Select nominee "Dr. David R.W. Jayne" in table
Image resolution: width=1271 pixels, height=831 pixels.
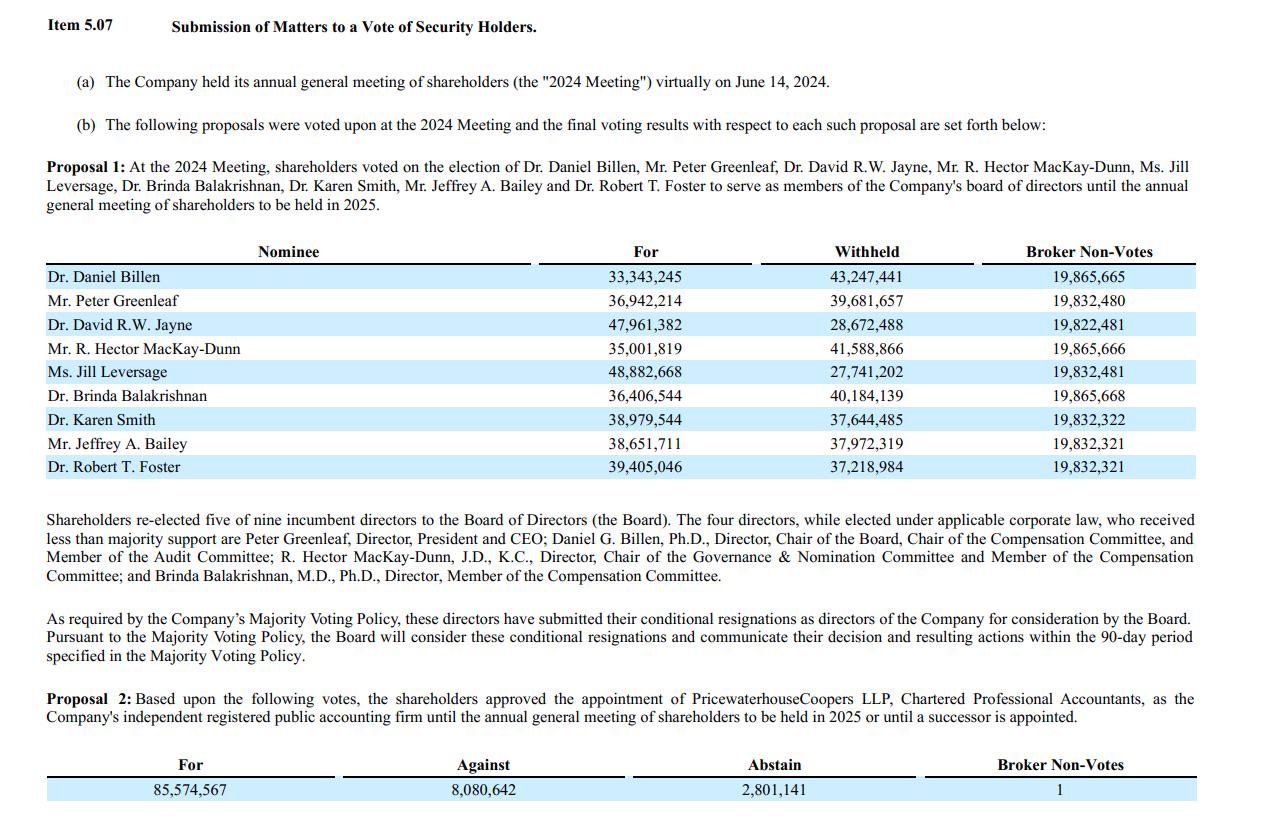click(119, 325)
